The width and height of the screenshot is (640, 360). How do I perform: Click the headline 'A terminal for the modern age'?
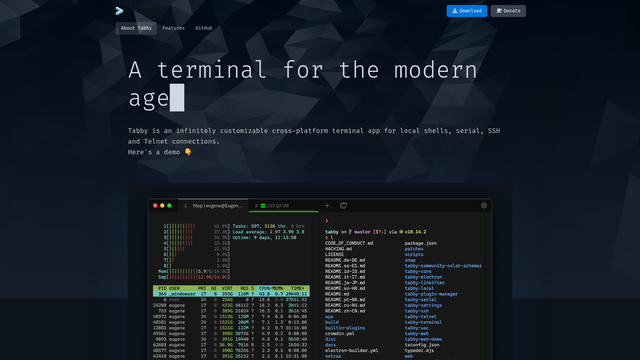point(302,84)
